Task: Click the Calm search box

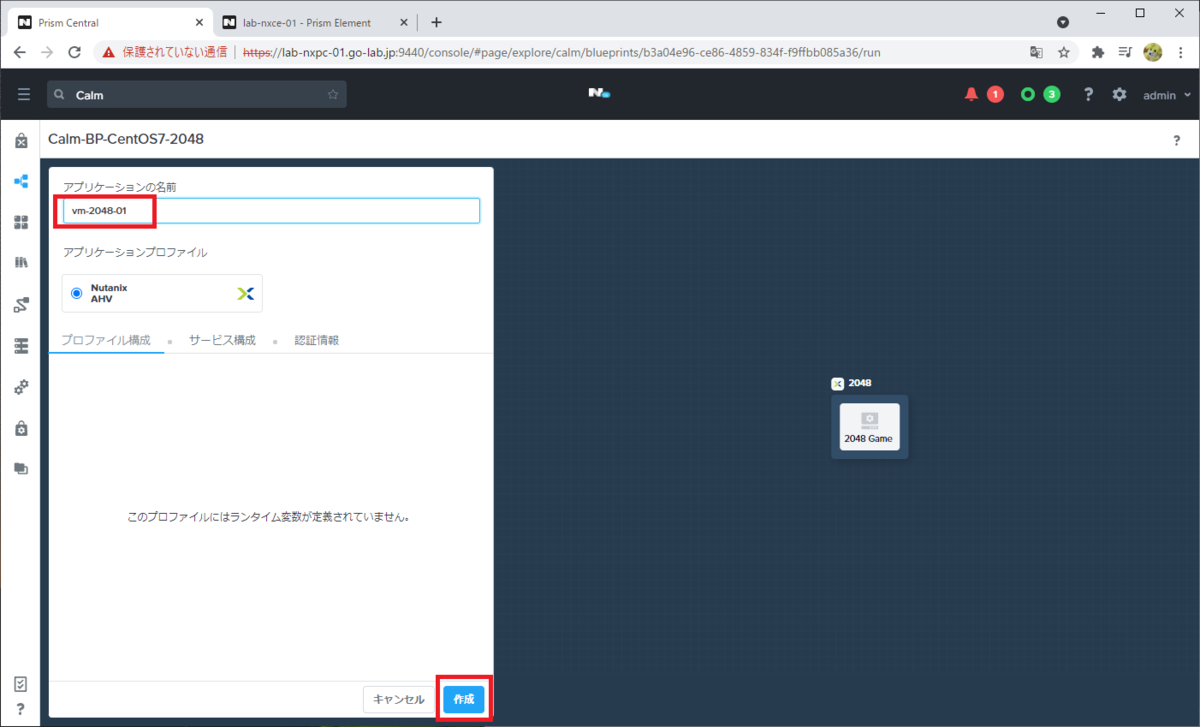Action: (x=197, y=95)
